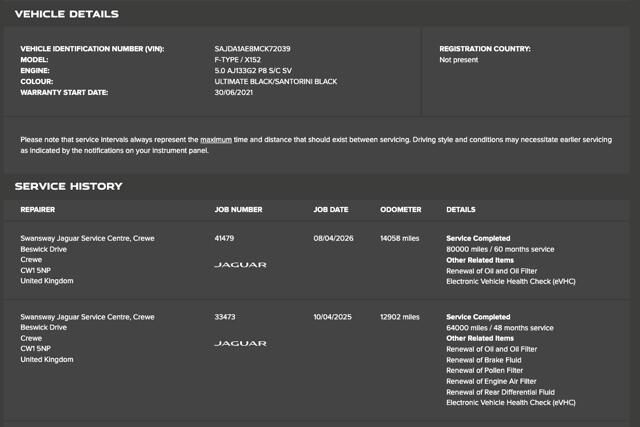This screenshot has width=640, height=427.
Task: Click 'Renewal of Engine Air Filter' entry
Action: tap(491, 381)
